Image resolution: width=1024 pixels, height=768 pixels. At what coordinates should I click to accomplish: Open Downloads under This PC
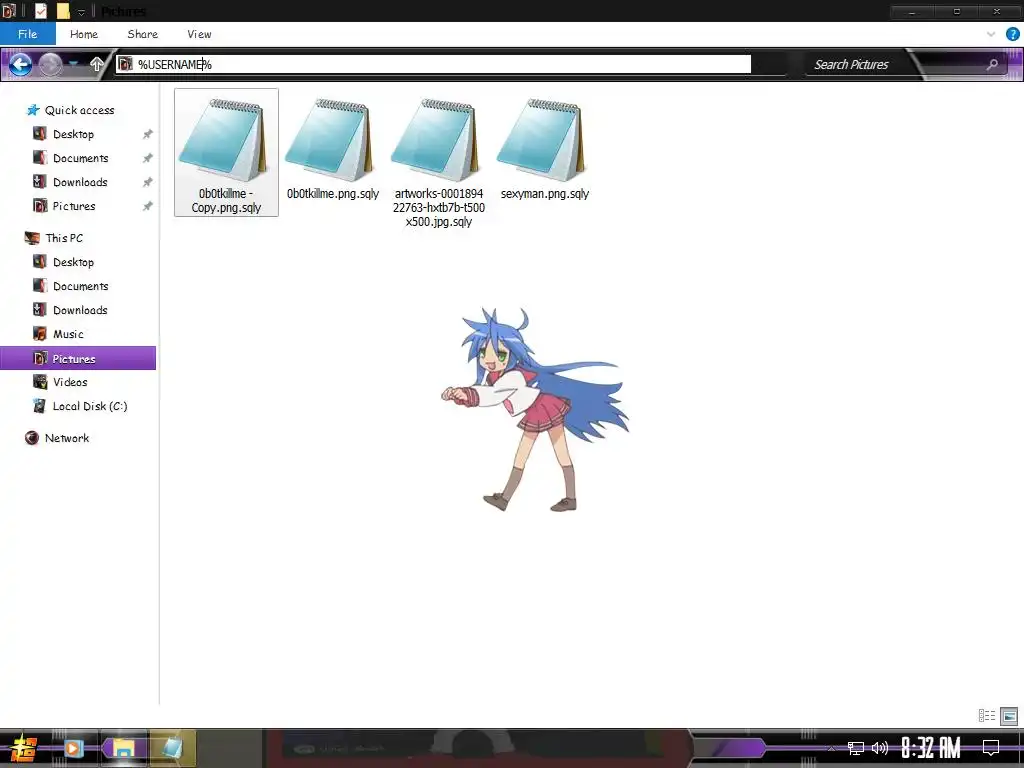[x=71, y=310]
